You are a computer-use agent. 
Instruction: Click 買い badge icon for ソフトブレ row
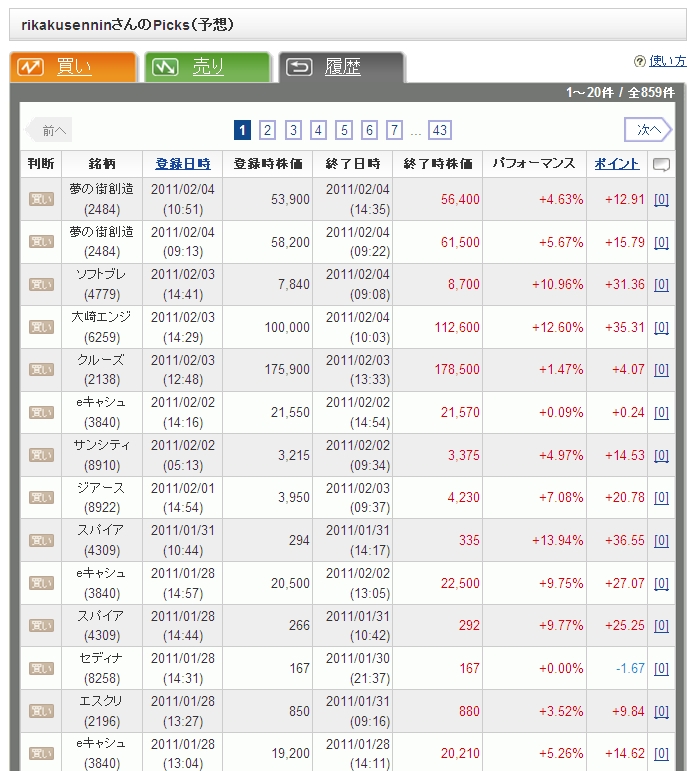pyautogui.click(x=41, y=285)
